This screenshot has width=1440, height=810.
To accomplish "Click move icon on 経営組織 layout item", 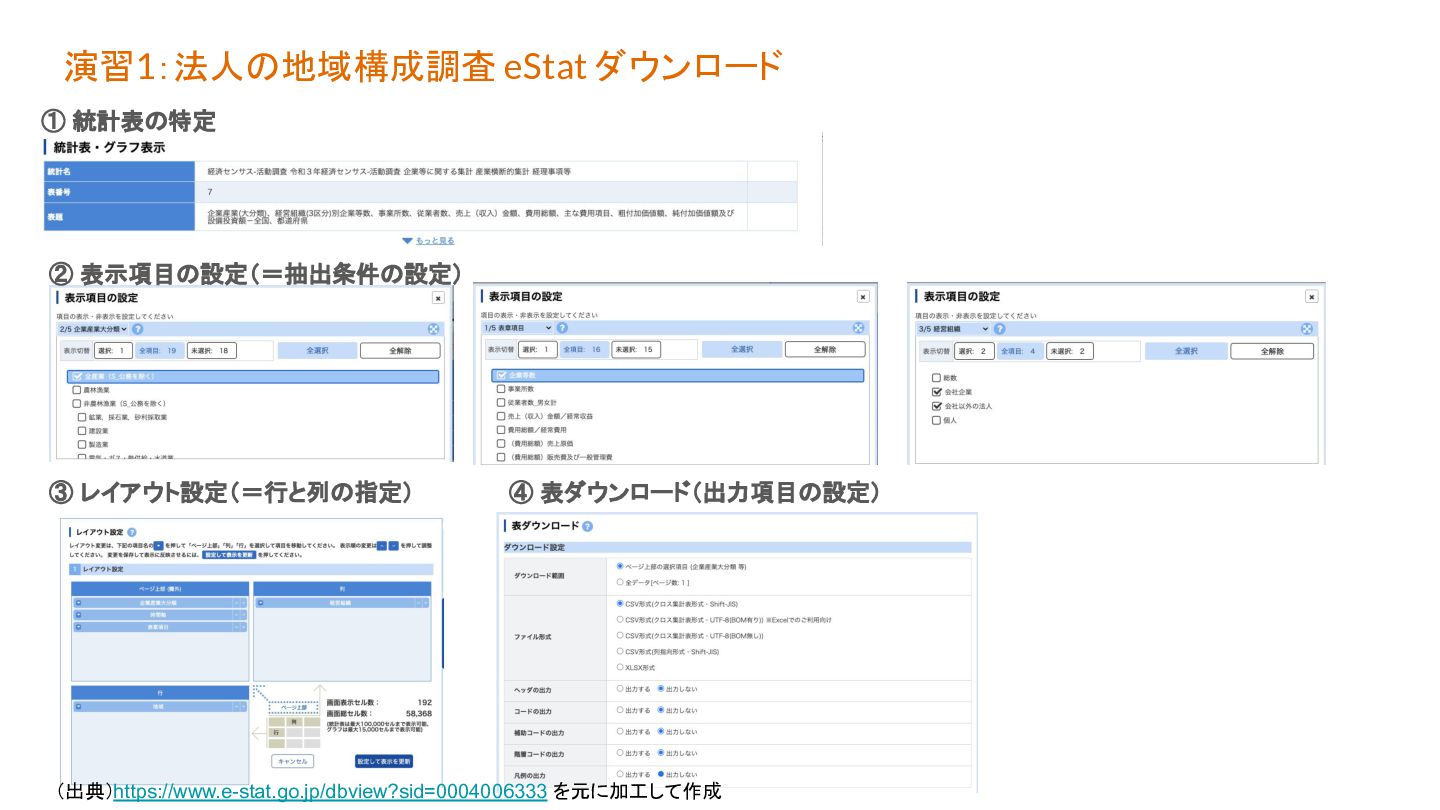I will click(260, 603).
